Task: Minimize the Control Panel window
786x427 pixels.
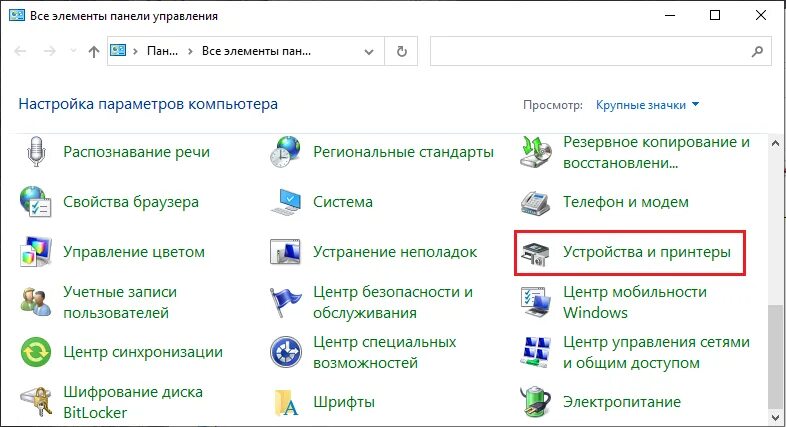Action: [x=670, y=16]
